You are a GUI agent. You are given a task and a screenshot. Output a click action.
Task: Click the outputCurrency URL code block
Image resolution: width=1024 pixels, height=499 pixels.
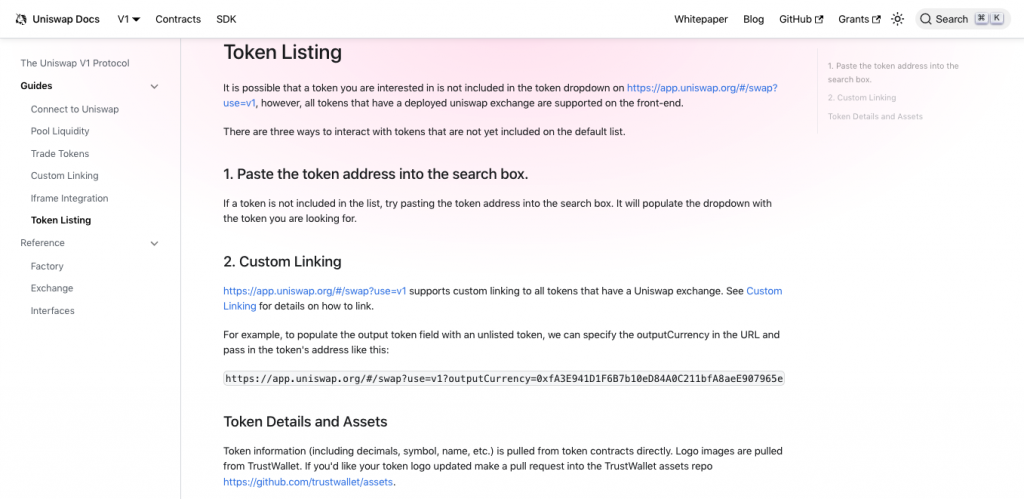(x=504, y=378)
